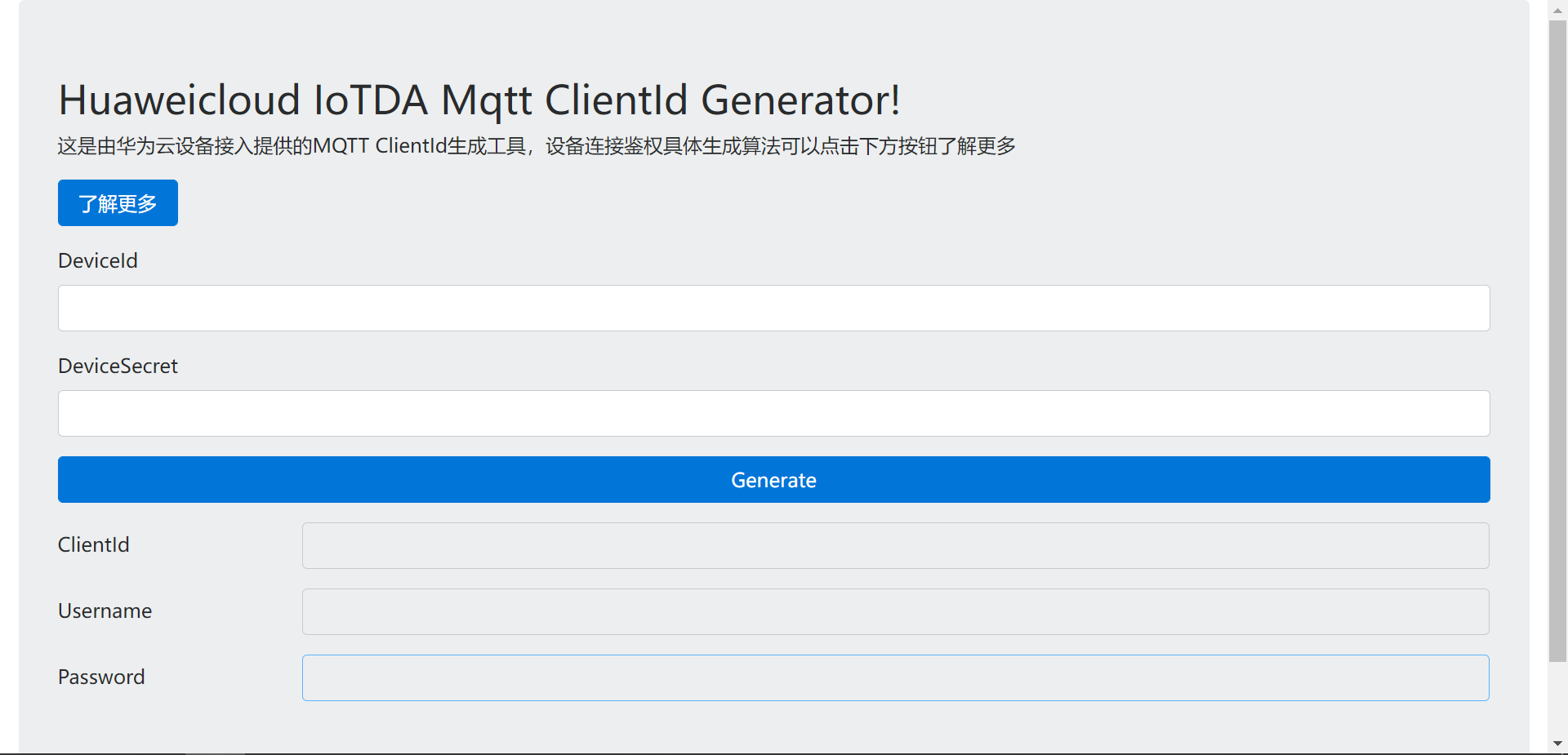Select the ClientId output field
This screenshot has height=755, width=1568.
tap(895, 546)
